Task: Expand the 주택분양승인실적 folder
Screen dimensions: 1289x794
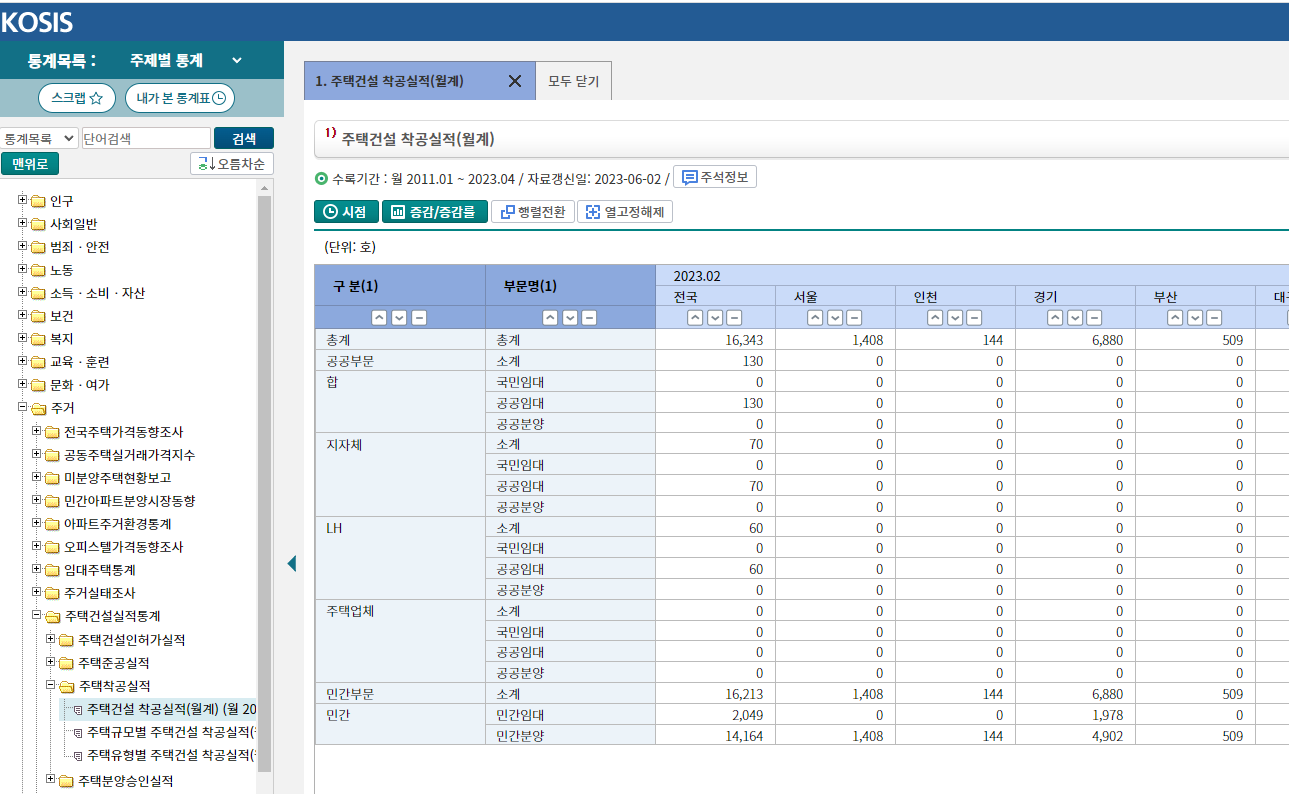Action: coord(51,780)
